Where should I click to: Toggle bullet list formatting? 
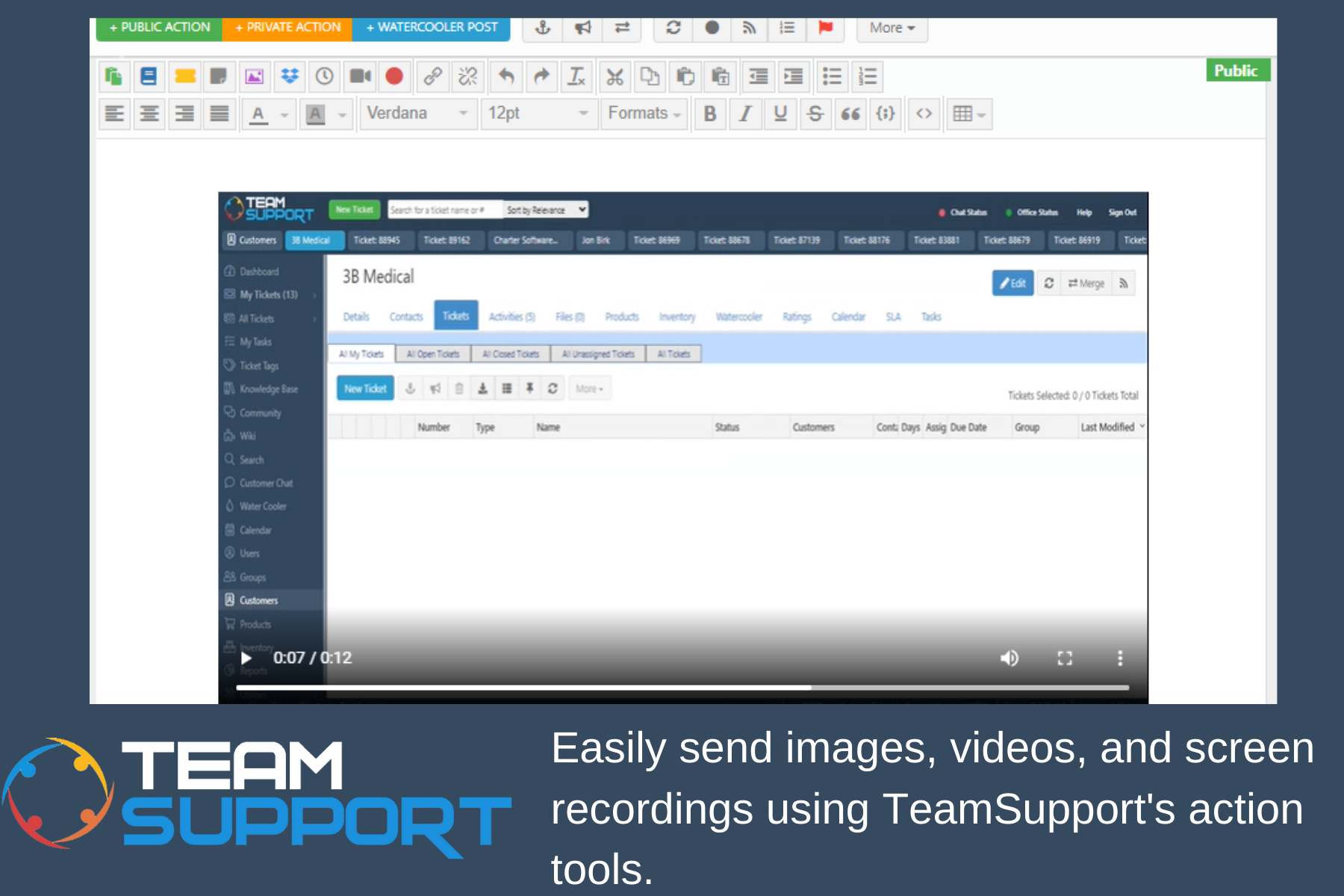pos(832,76)
